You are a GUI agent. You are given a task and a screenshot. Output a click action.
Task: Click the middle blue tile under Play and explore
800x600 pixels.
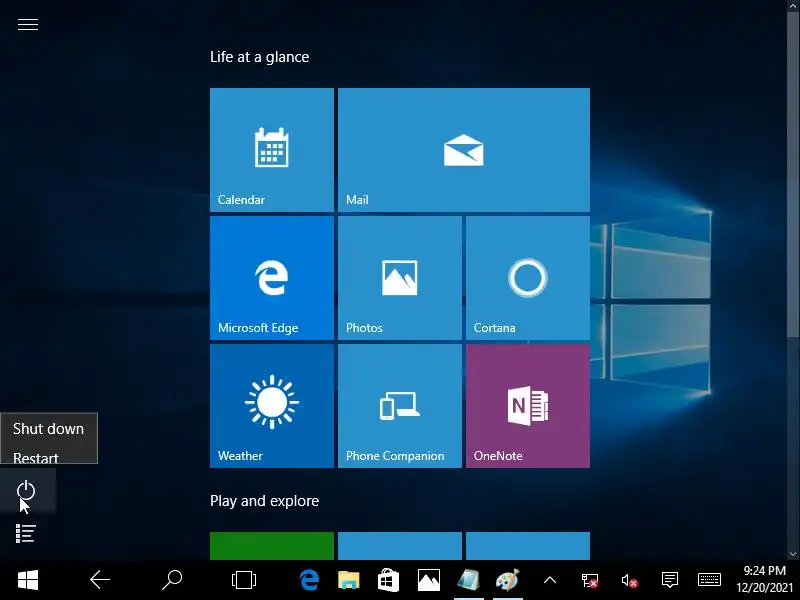(x=400, y=546)
